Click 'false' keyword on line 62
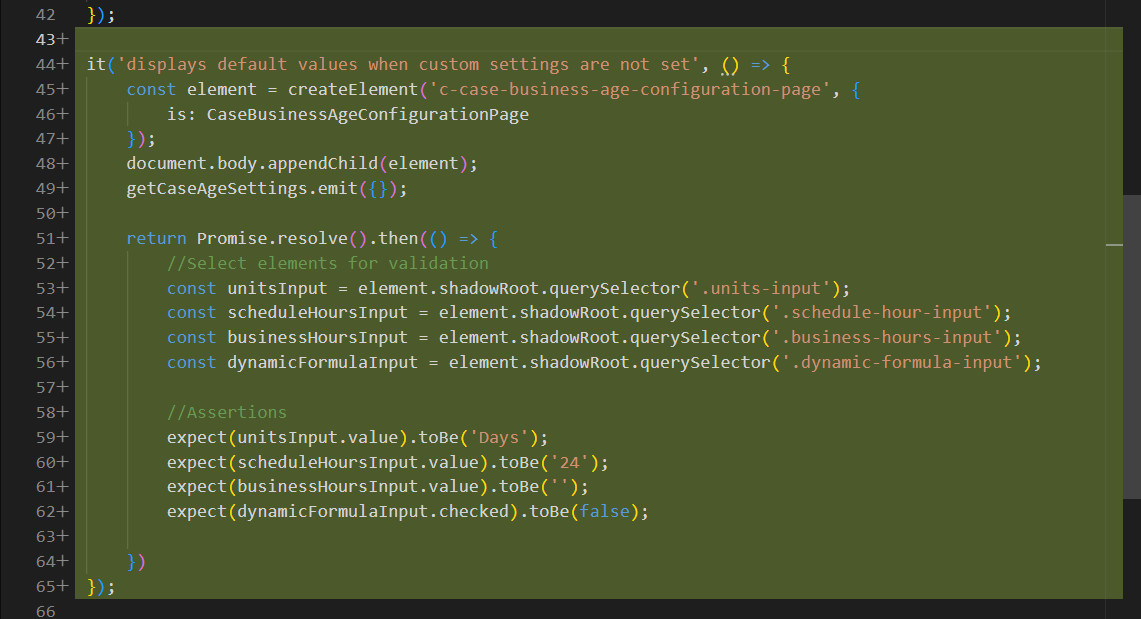The image size is (1141, 619). pos(604,512)
